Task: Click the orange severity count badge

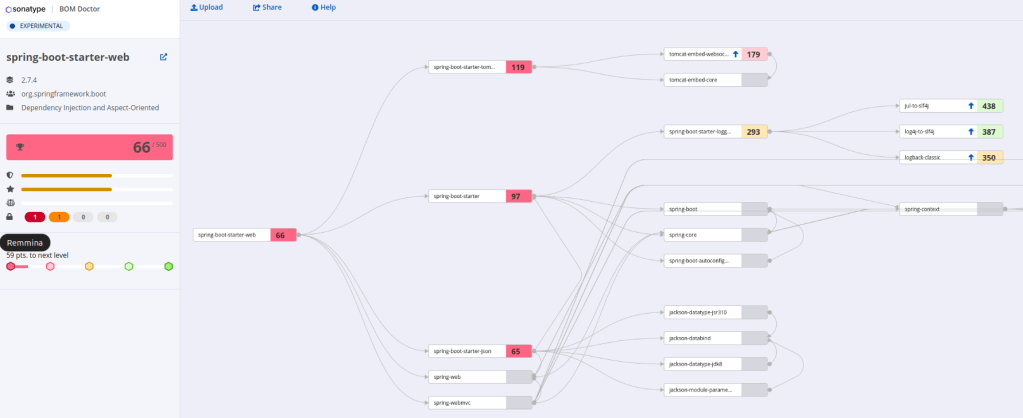Action: click(58, 216)
